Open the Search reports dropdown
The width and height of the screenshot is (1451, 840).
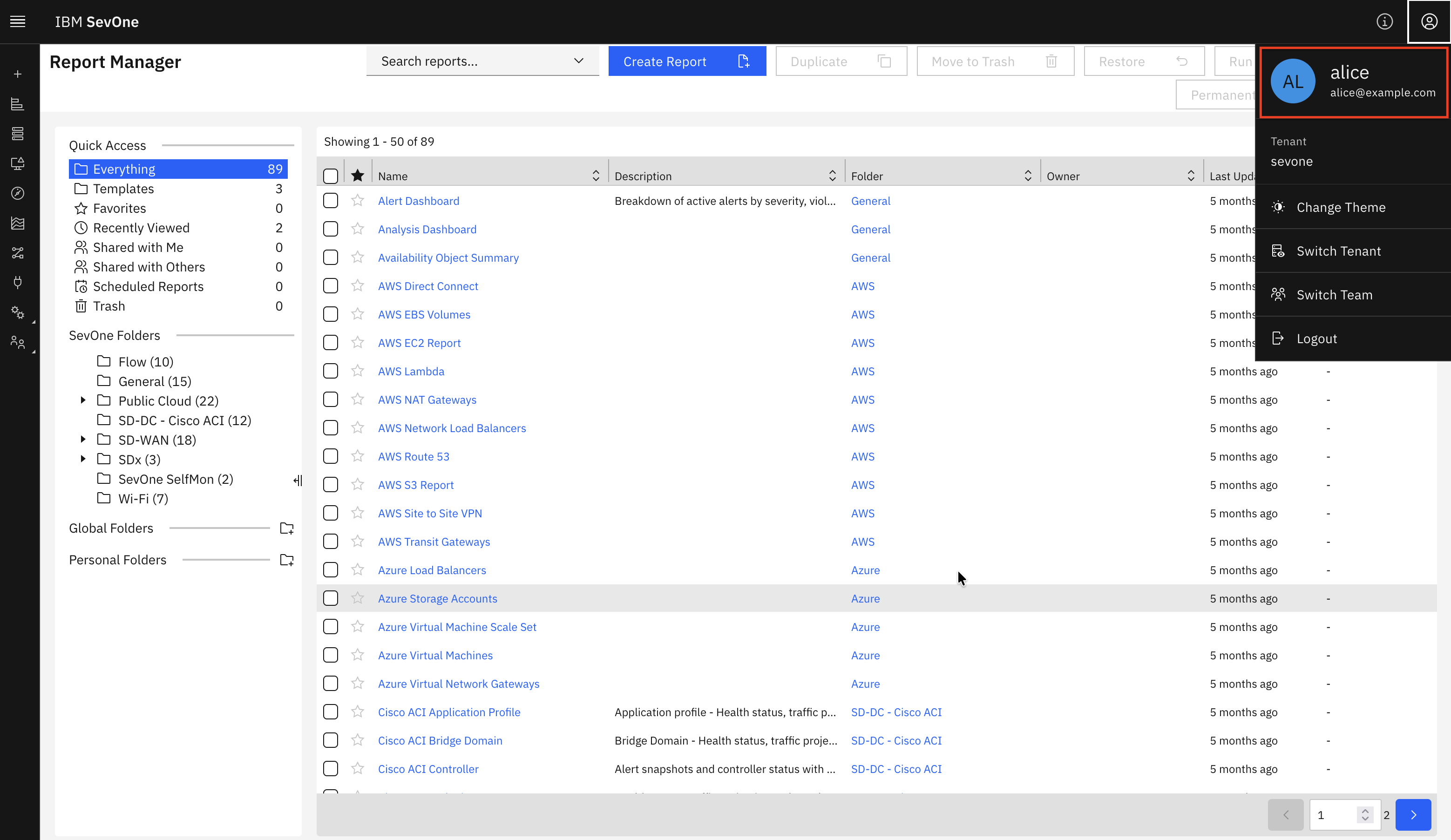point(482,61)
